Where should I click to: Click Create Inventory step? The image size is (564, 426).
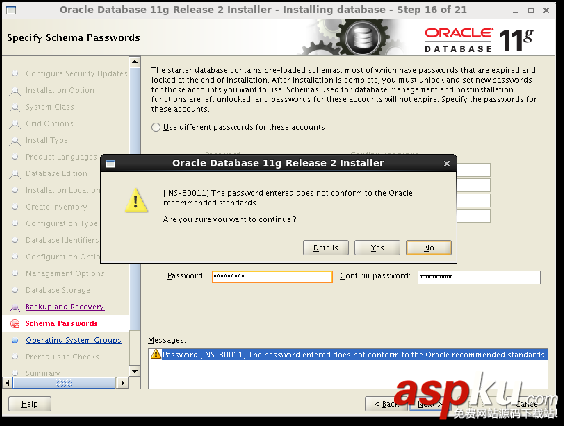tap(56, 207)
